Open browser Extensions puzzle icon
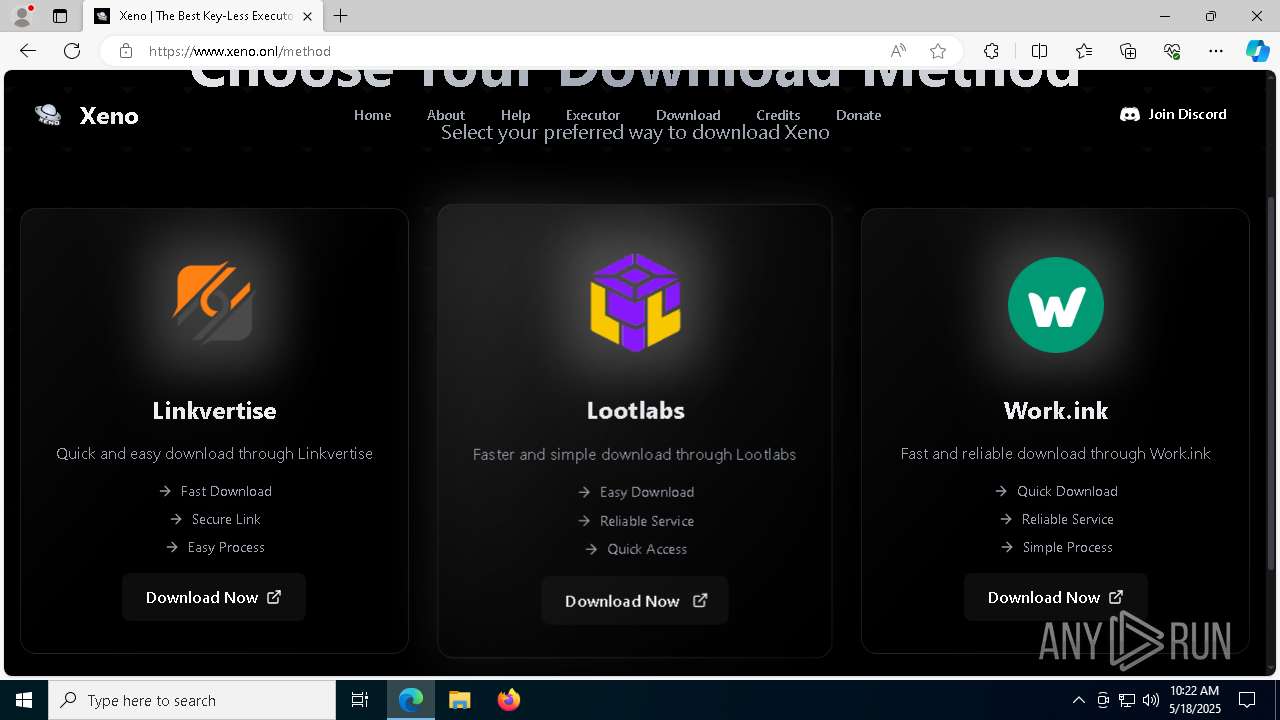1280x720 pixels. click(x=991, y=51)
